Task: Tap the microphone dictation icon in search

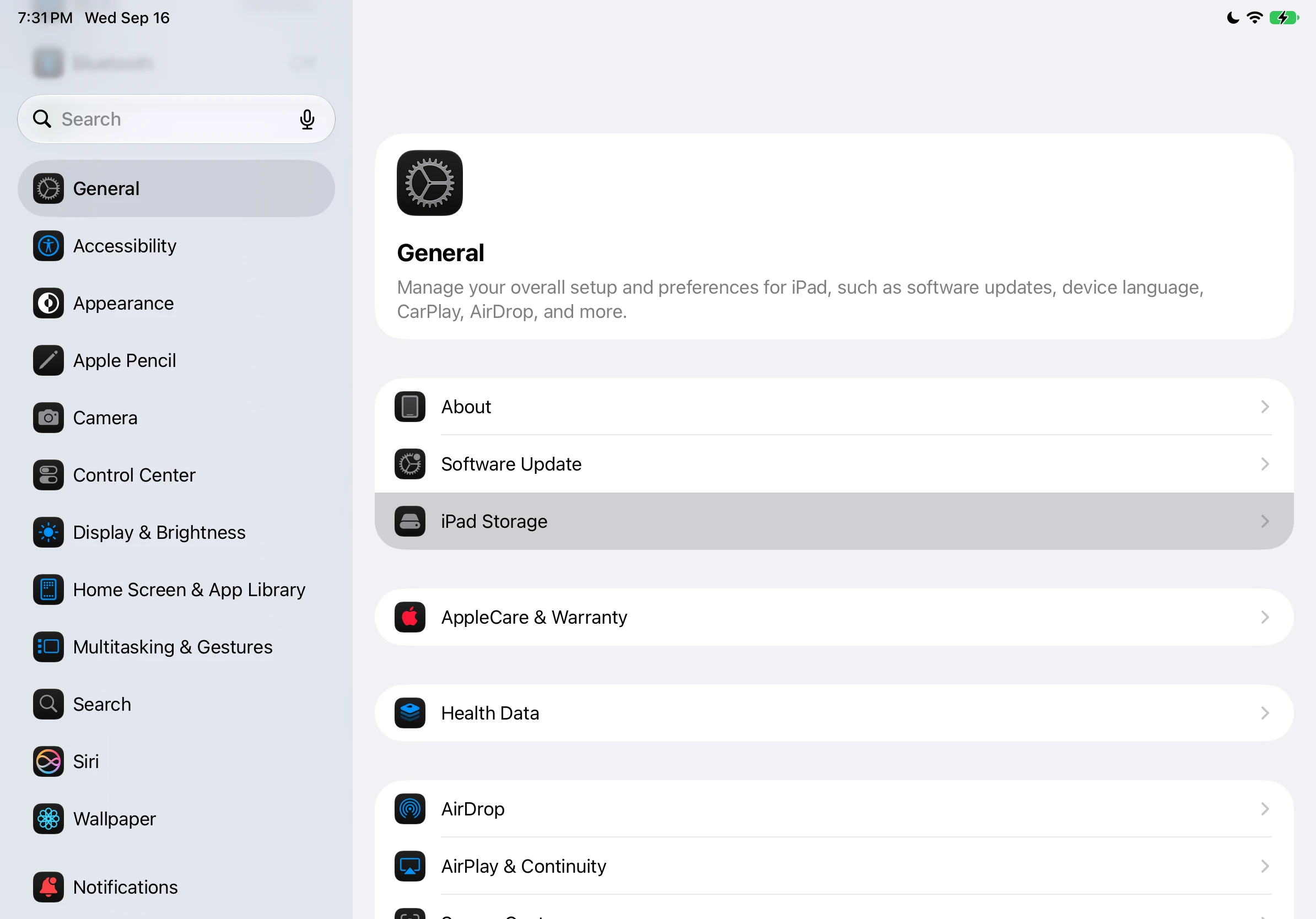Action: [x=307, y=119]
